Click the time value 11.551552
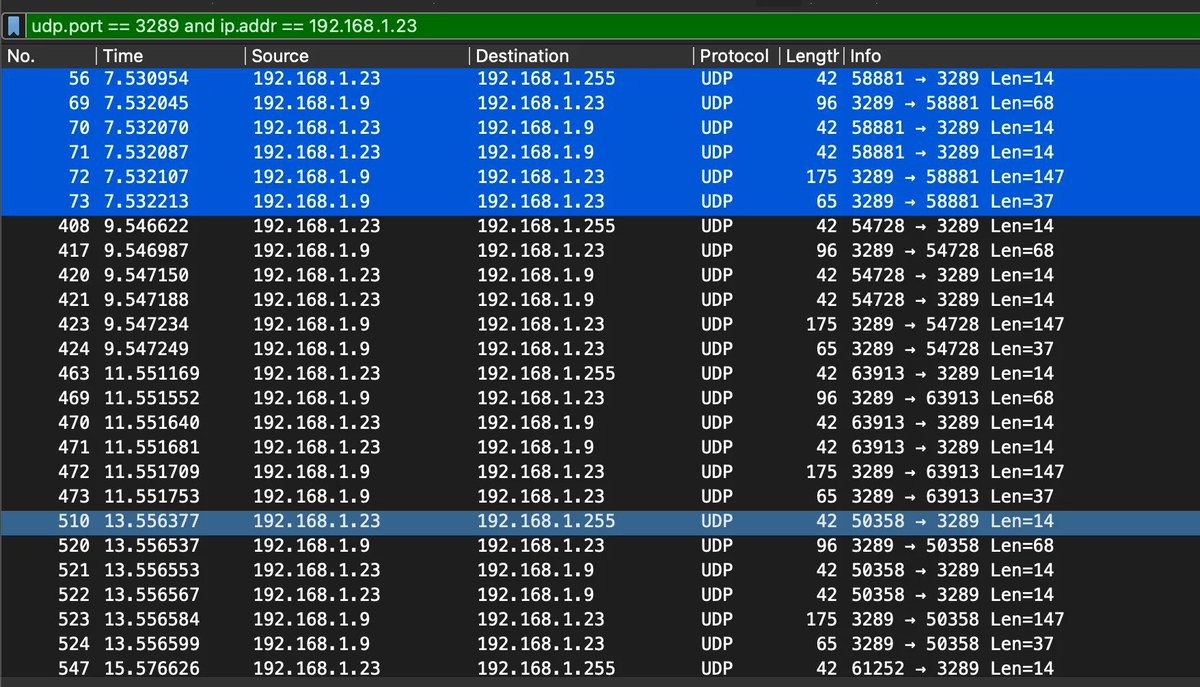Viewport: 1200px width, 687px height. coord(151,398)
